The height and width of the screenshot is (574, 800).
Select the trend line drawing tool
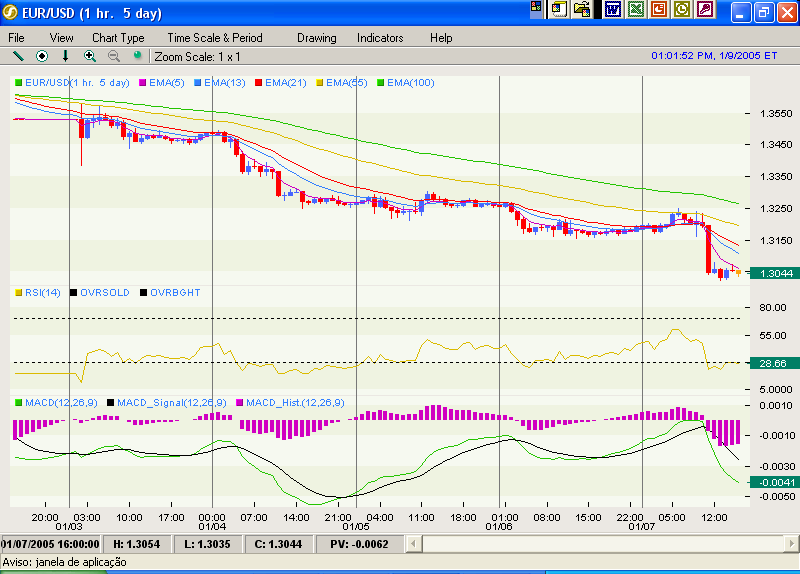(x=17, y=56)
